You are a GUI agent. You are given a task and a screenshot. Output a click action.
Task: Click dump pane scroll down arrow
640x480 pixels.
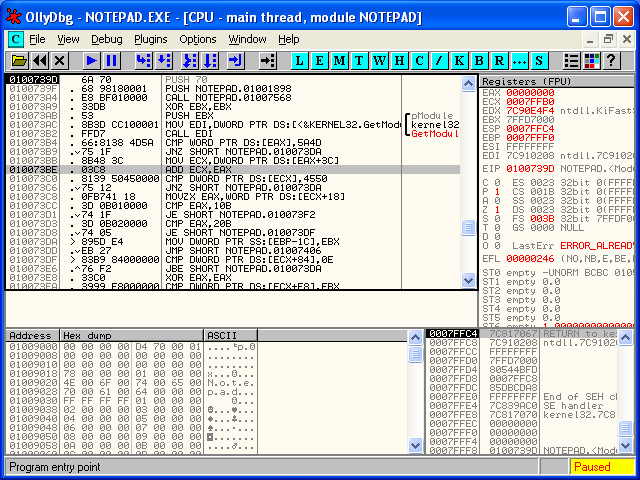pyautogui.click(x=415, y=445)
